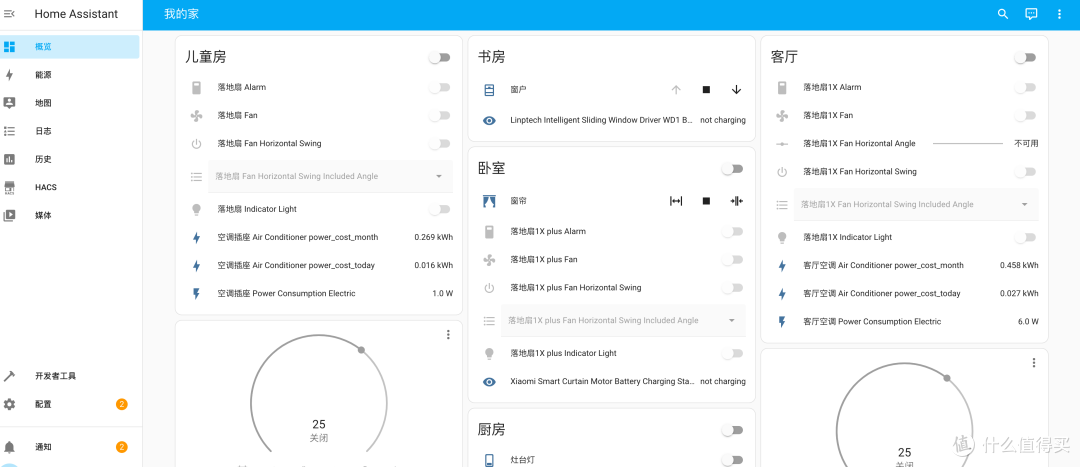
Task: Turn on 落地扇1X Fan in 客厅
Action: click(x=1025, y=116)
